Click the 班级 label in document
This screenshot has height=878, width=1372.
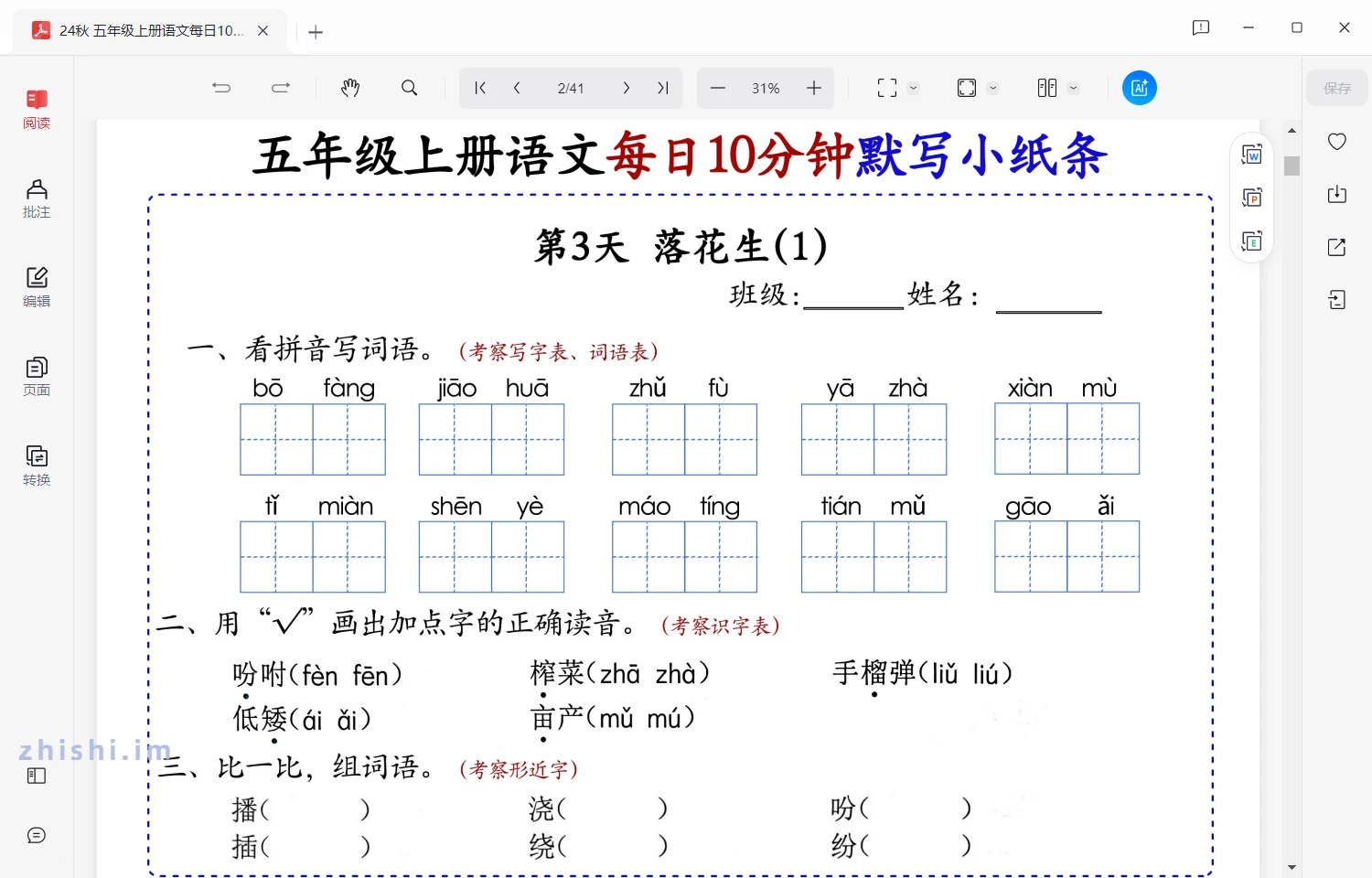(765, 295)
